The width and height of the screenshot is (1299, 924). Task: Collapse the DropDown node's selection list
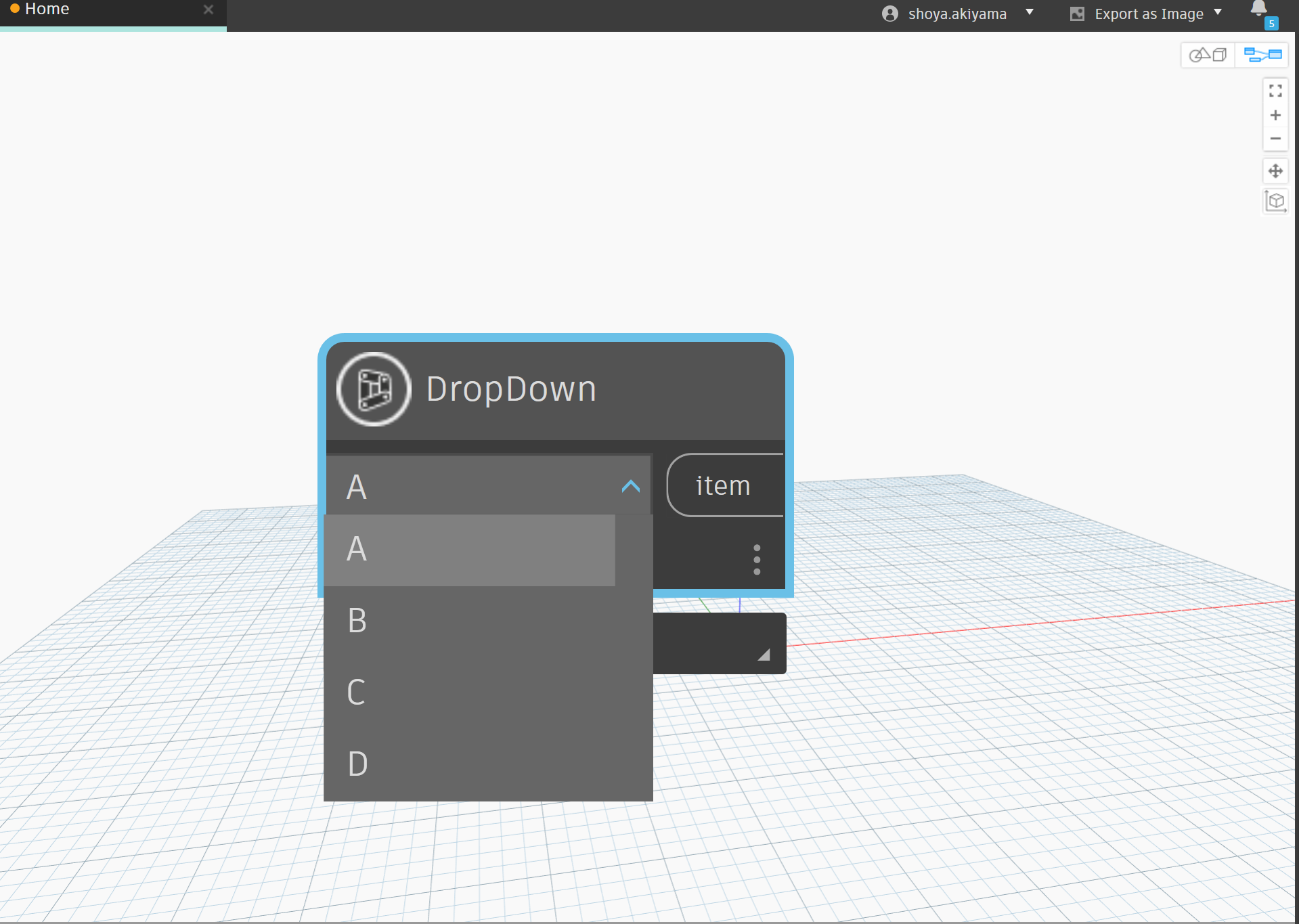[x=630, y=486]
